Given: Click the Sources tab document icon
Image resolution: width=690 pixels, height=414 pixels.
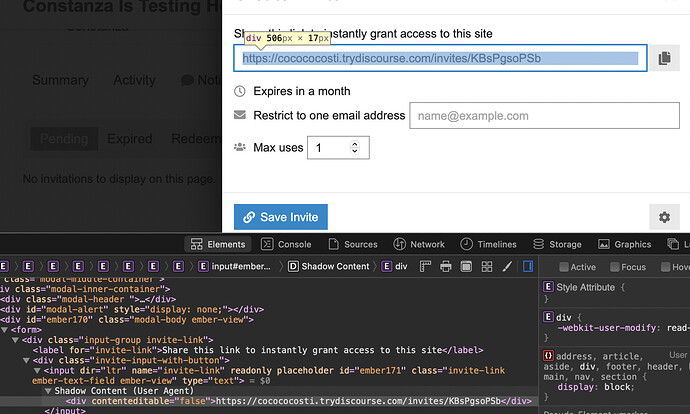Looking at the screenshot, I should tap(334, 244).
